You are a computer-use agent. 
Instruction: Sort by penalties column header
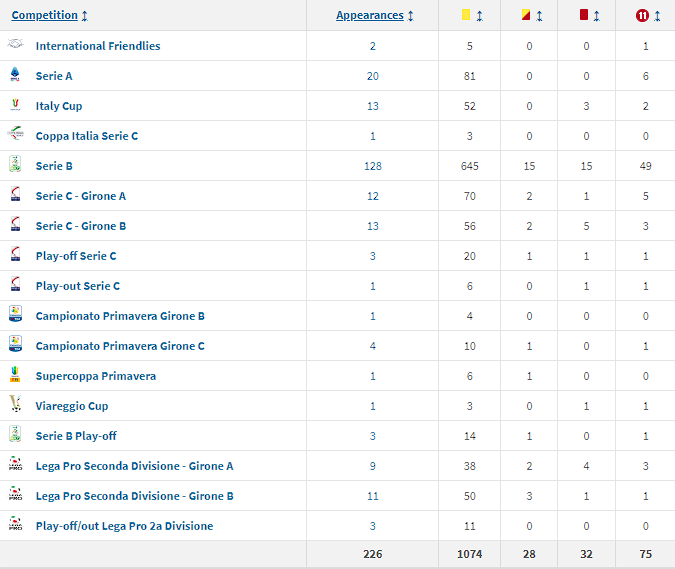click(646, 15)
